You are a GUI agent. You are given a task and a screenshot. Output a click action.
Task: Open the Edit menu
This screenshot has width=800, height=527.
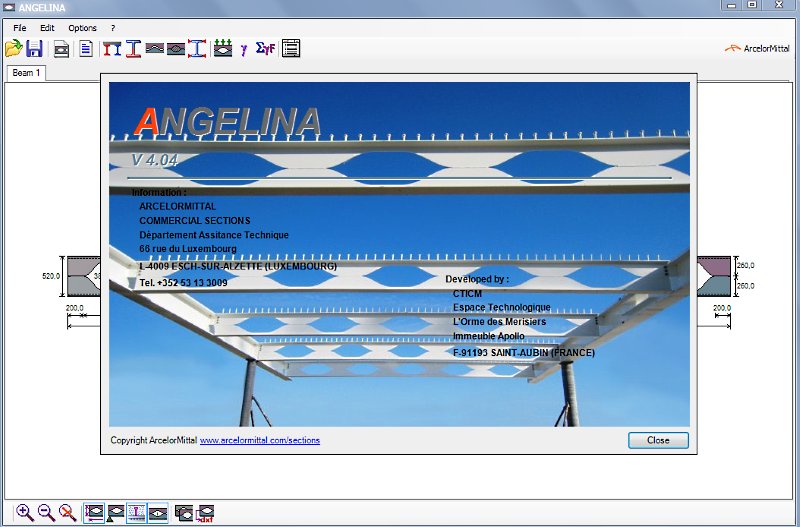click(x=47, y=28)
